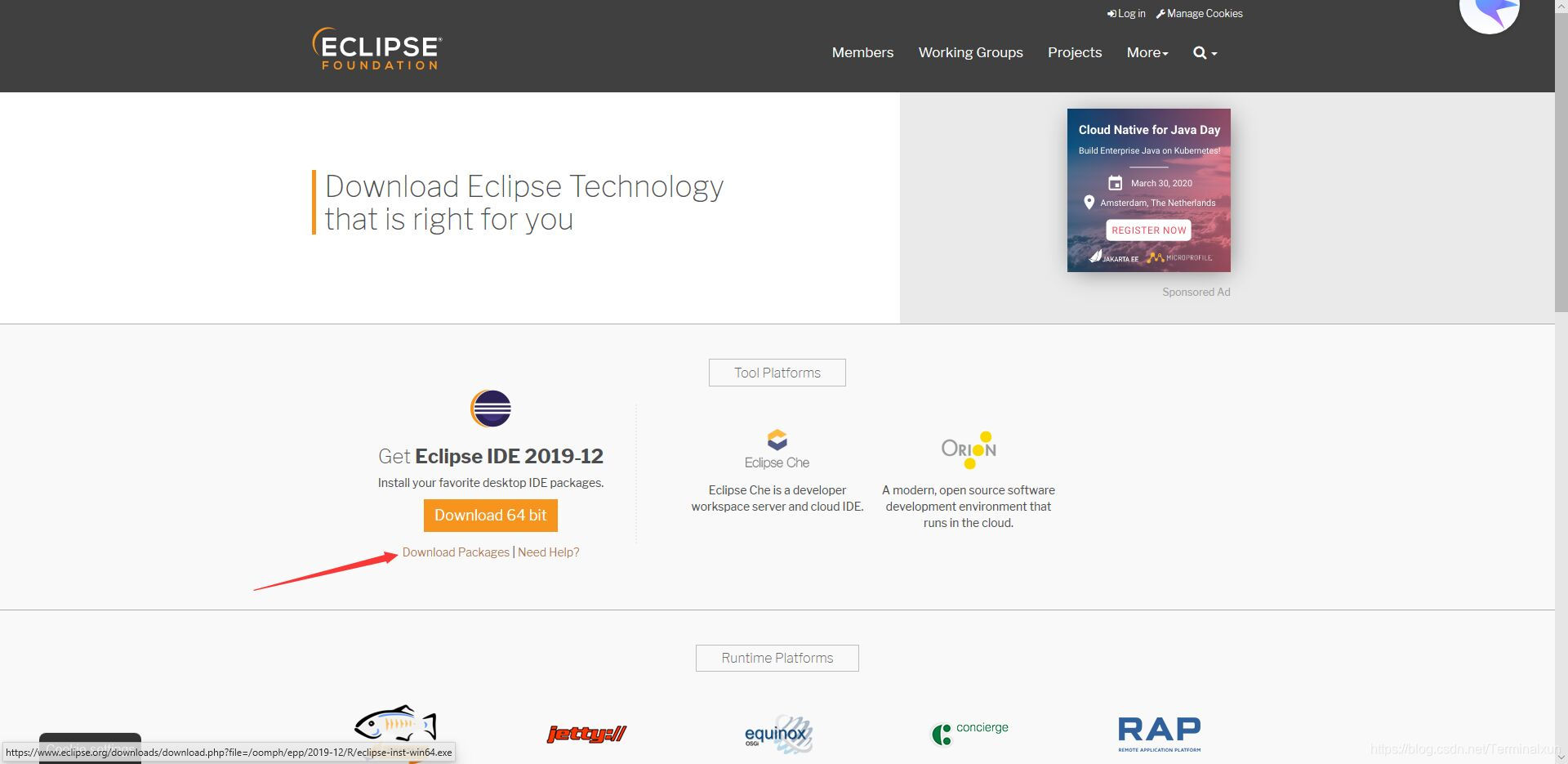This screenshot has width=1568, height=764.
Task: Click the Need Help? link
Action: (549, 552)
